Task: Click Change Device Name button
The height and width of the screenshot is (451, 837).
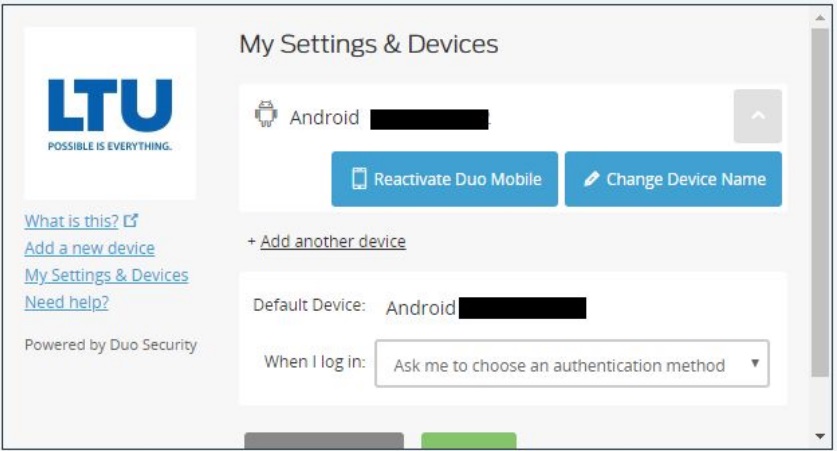Action: [x=673, y=179]
